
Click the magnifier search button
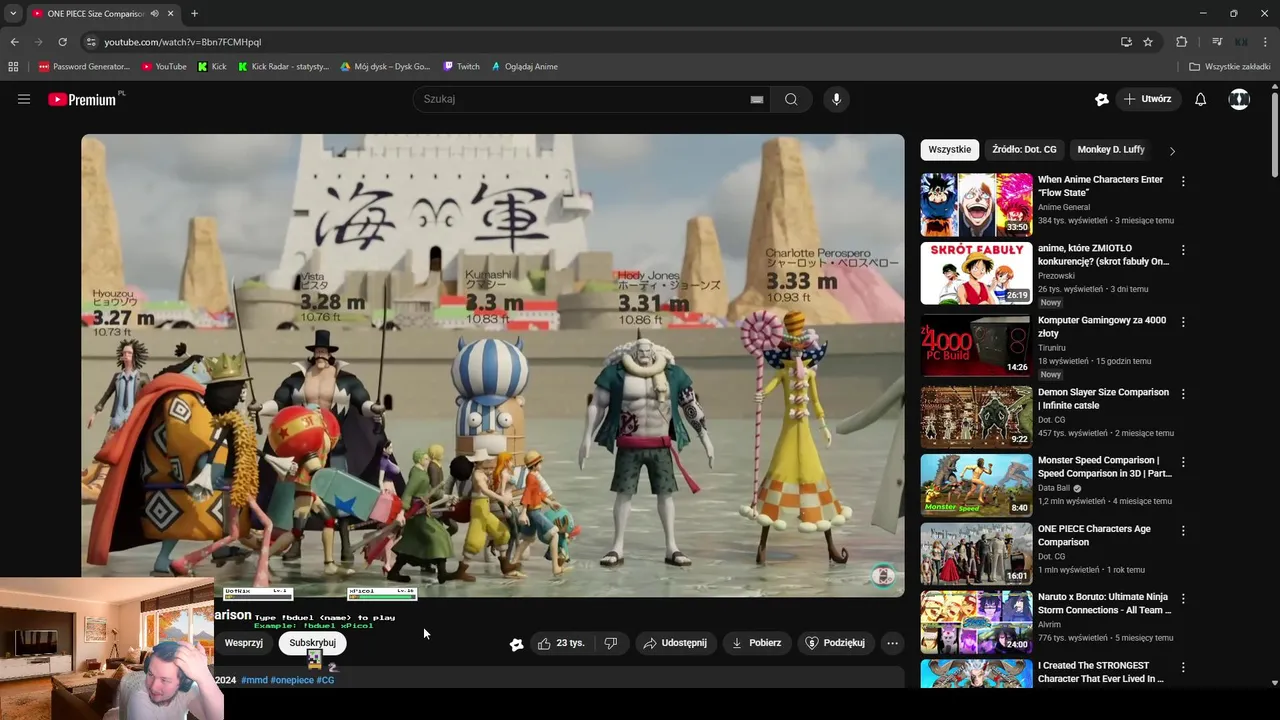pos(791,99)
